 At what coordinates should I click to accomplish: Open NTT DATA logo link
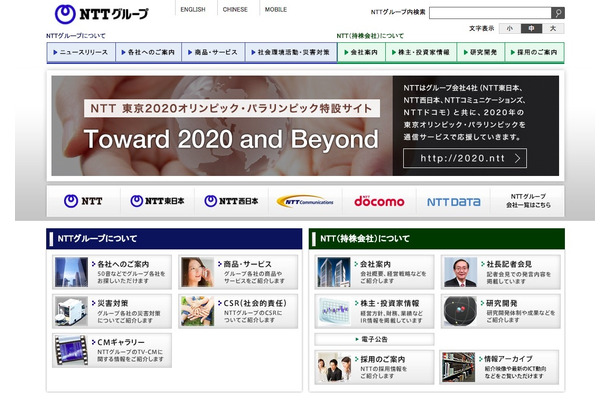coord(454,202)
